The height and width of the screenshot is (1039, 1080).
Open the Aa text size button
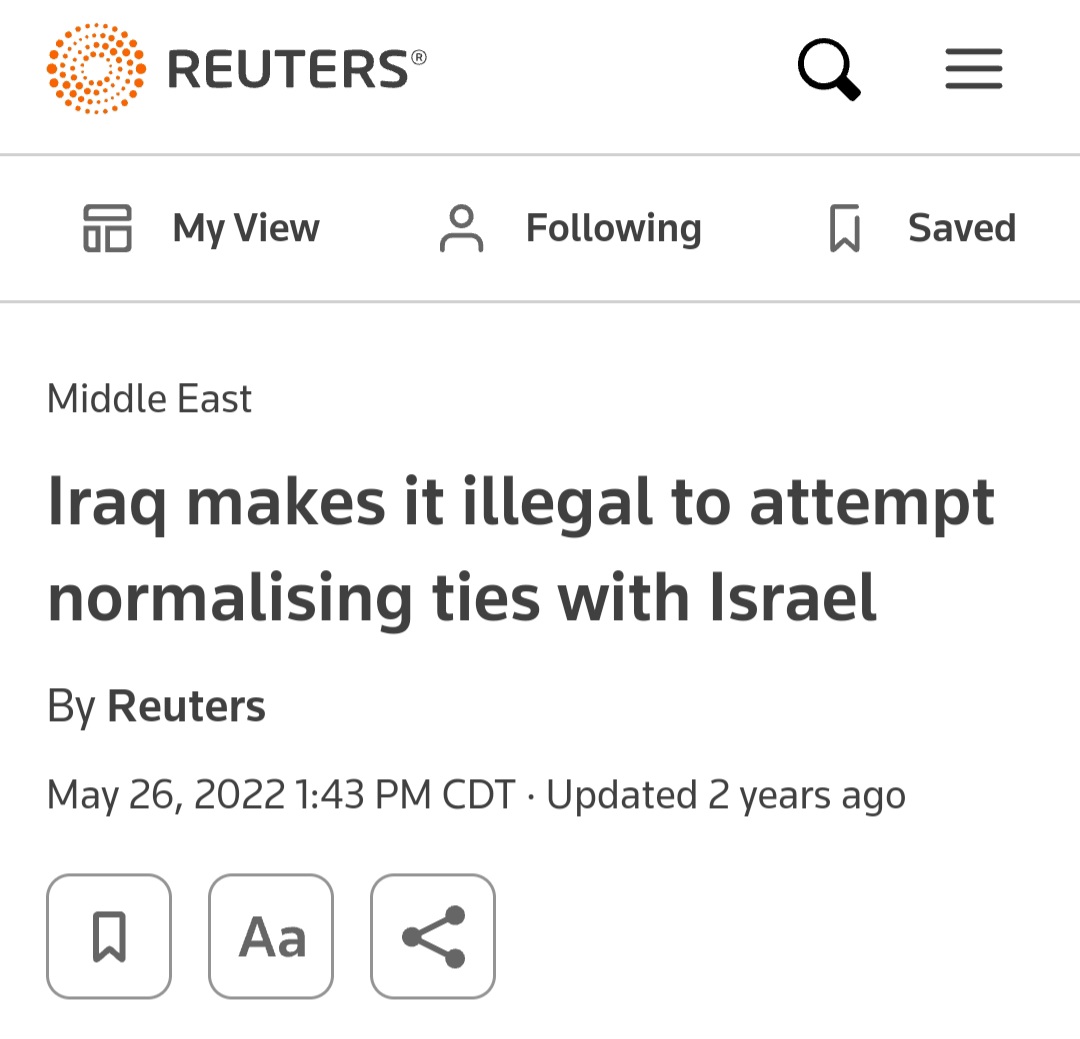(x=271, y=936)
